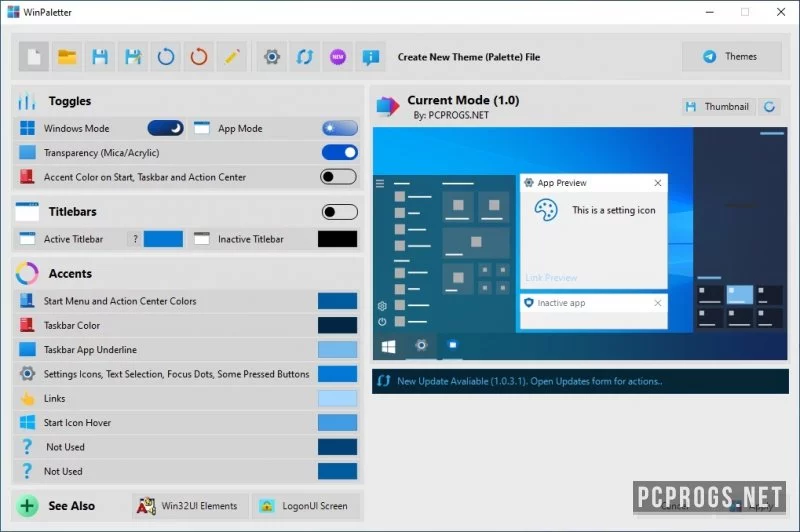Click the Start Icon Hover Windows logo icon
800x532 pixels.
coord(28,422)
